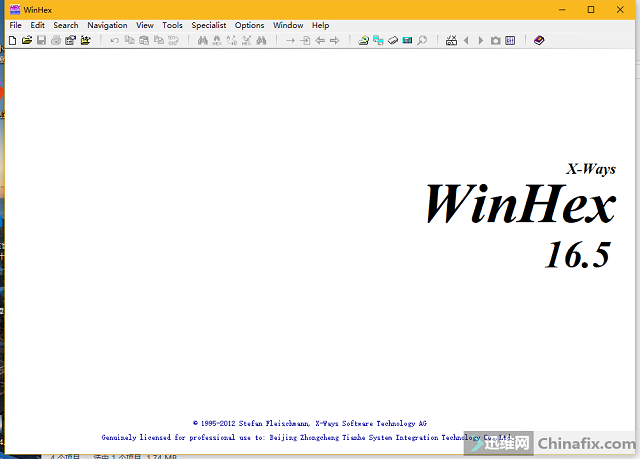Open the File menu
Viewport: 640px width, 459px height.
[16, 25]
